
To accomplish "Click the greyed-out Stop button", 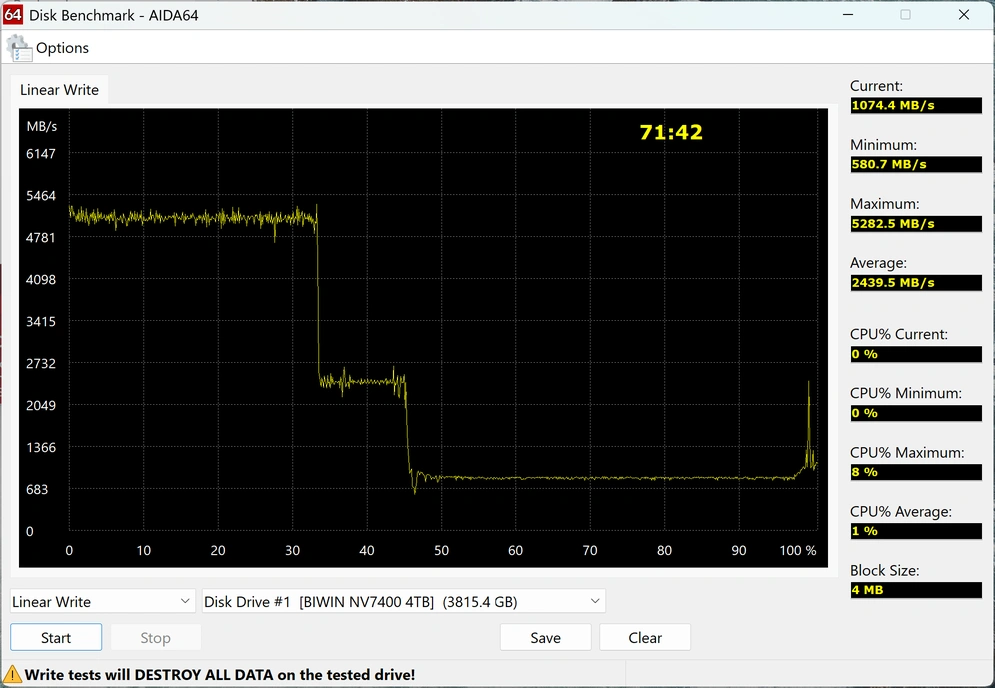I will point(155,638).
